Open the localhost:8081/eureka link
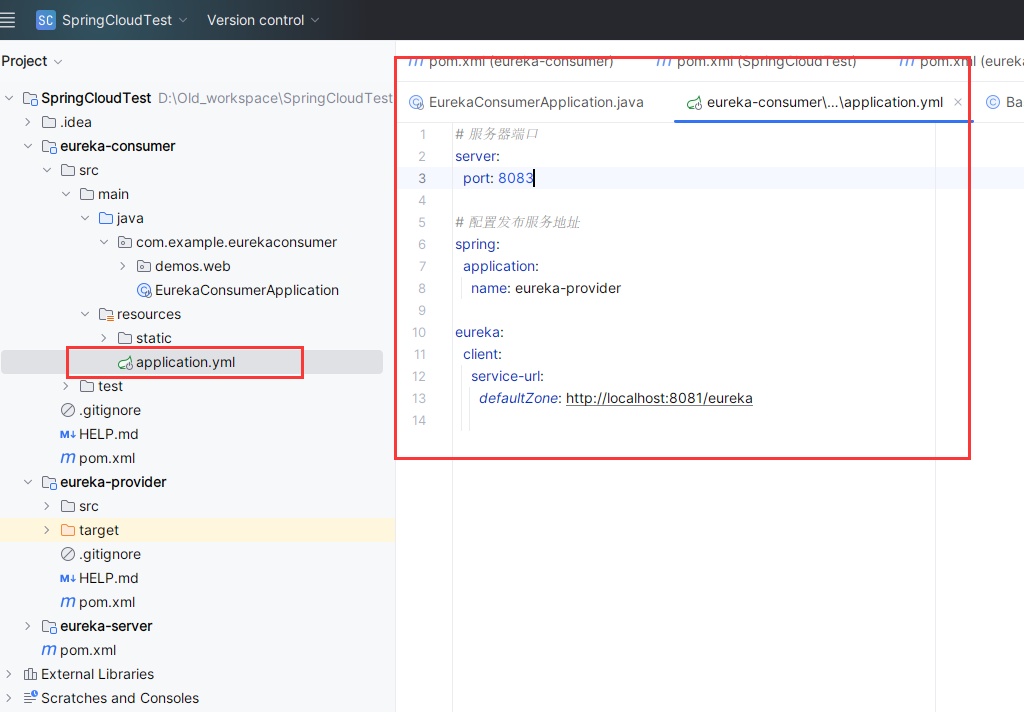Image resolution: width=1024 pixels, height=712 pixels. tap(659, 398)
